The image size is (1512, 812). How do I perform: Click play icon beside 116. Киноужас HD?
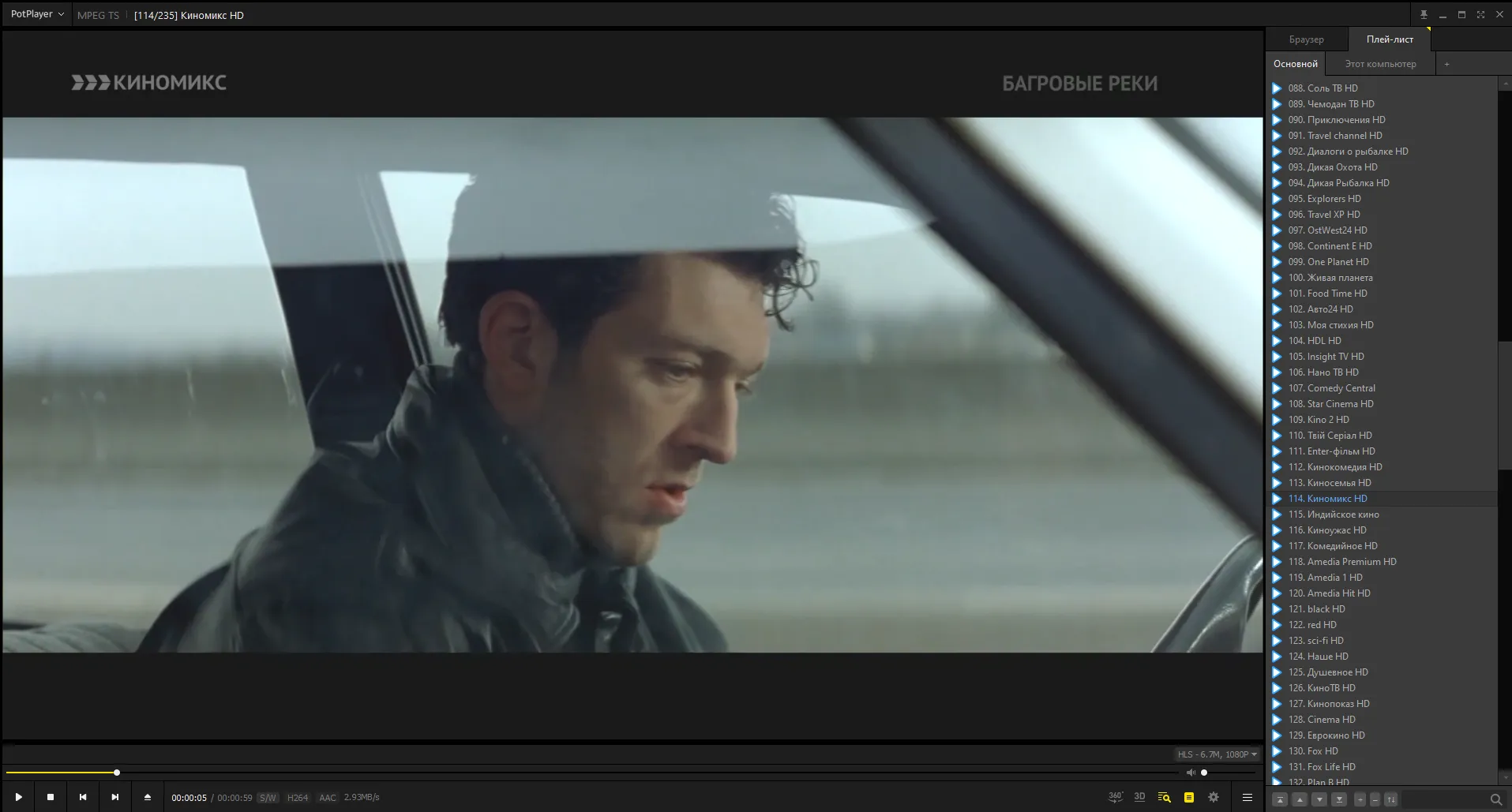1277,530
